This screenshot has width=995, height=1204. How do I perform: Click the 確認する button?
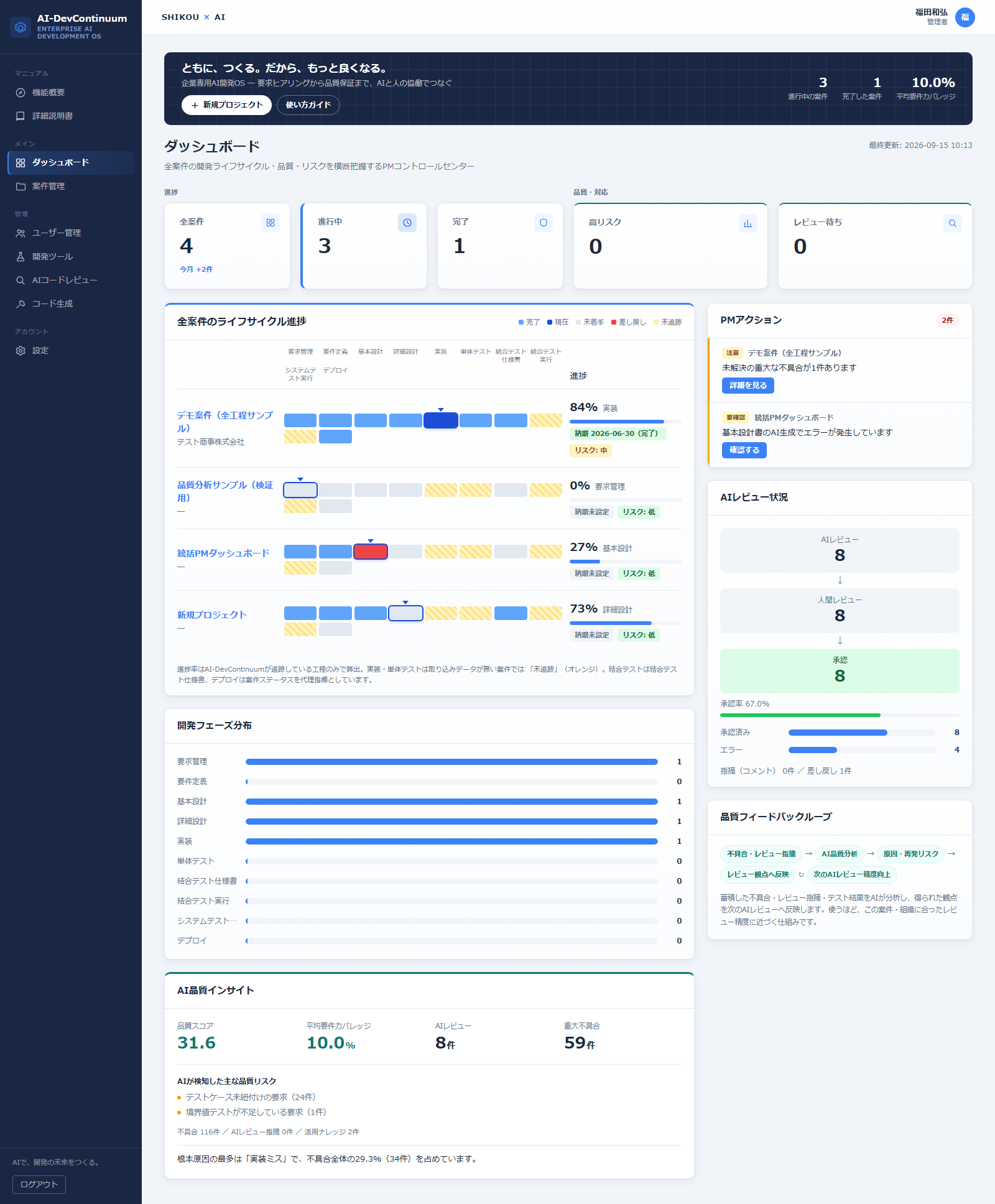pyautogui.click(x=744, y=450)
